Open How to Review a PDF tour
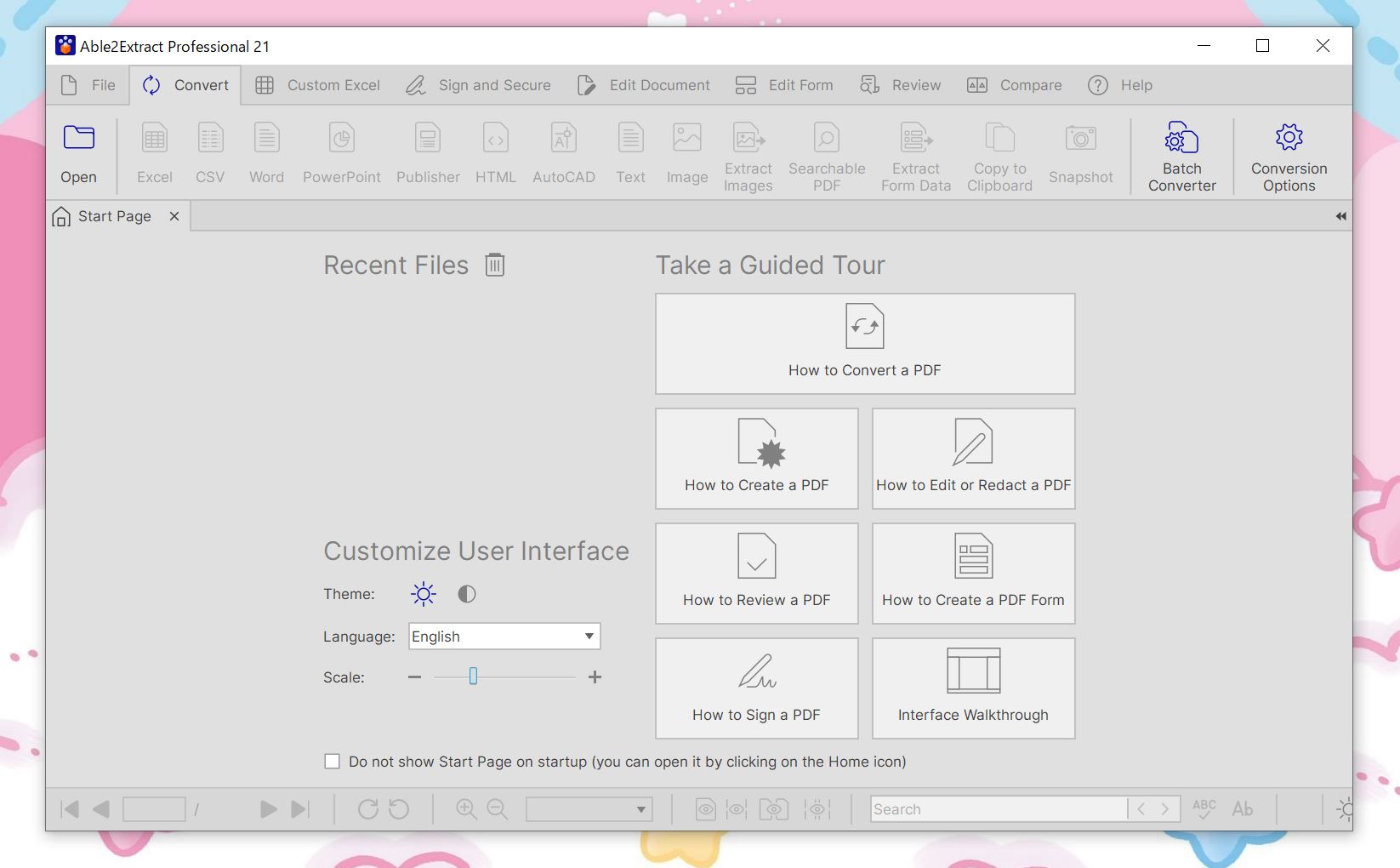1400x868 pixels. tap(757, 574)
